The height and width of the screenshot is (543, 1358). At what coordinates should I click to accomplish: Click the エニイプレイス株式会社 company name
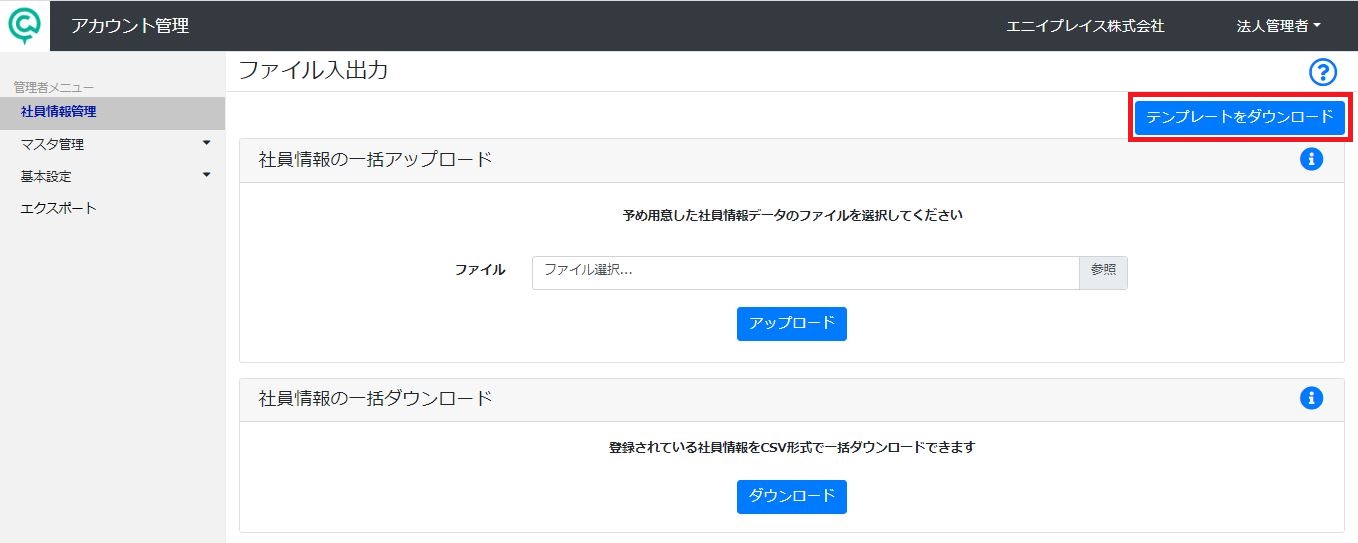[1085, 26]
